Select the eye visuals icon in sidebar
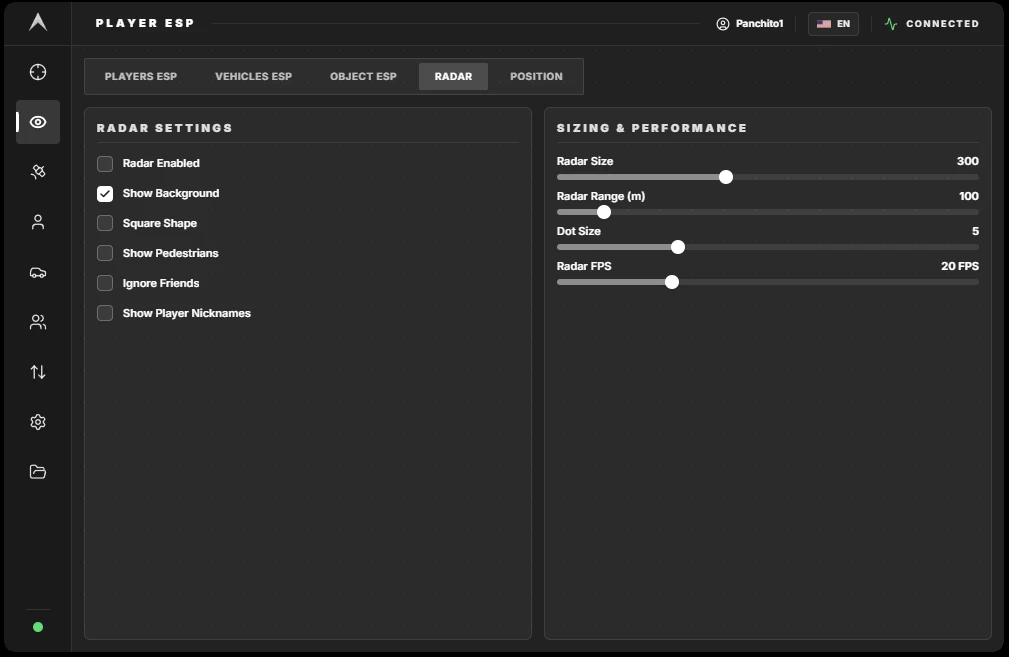1009x657 pixels. click(x=38, y=122)
